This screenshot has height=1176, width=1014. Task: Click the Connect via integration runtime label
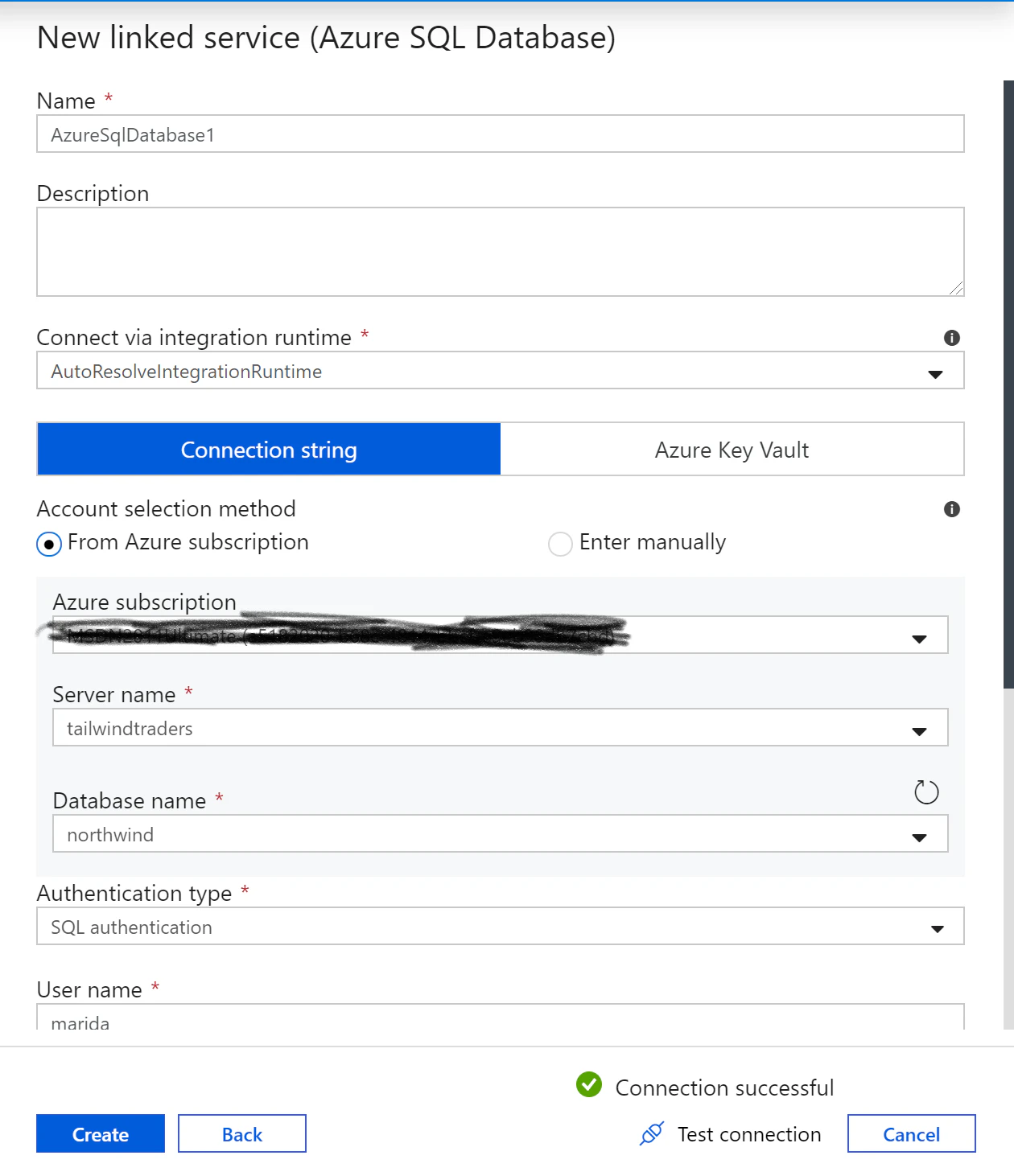click(x=194, y=338)
